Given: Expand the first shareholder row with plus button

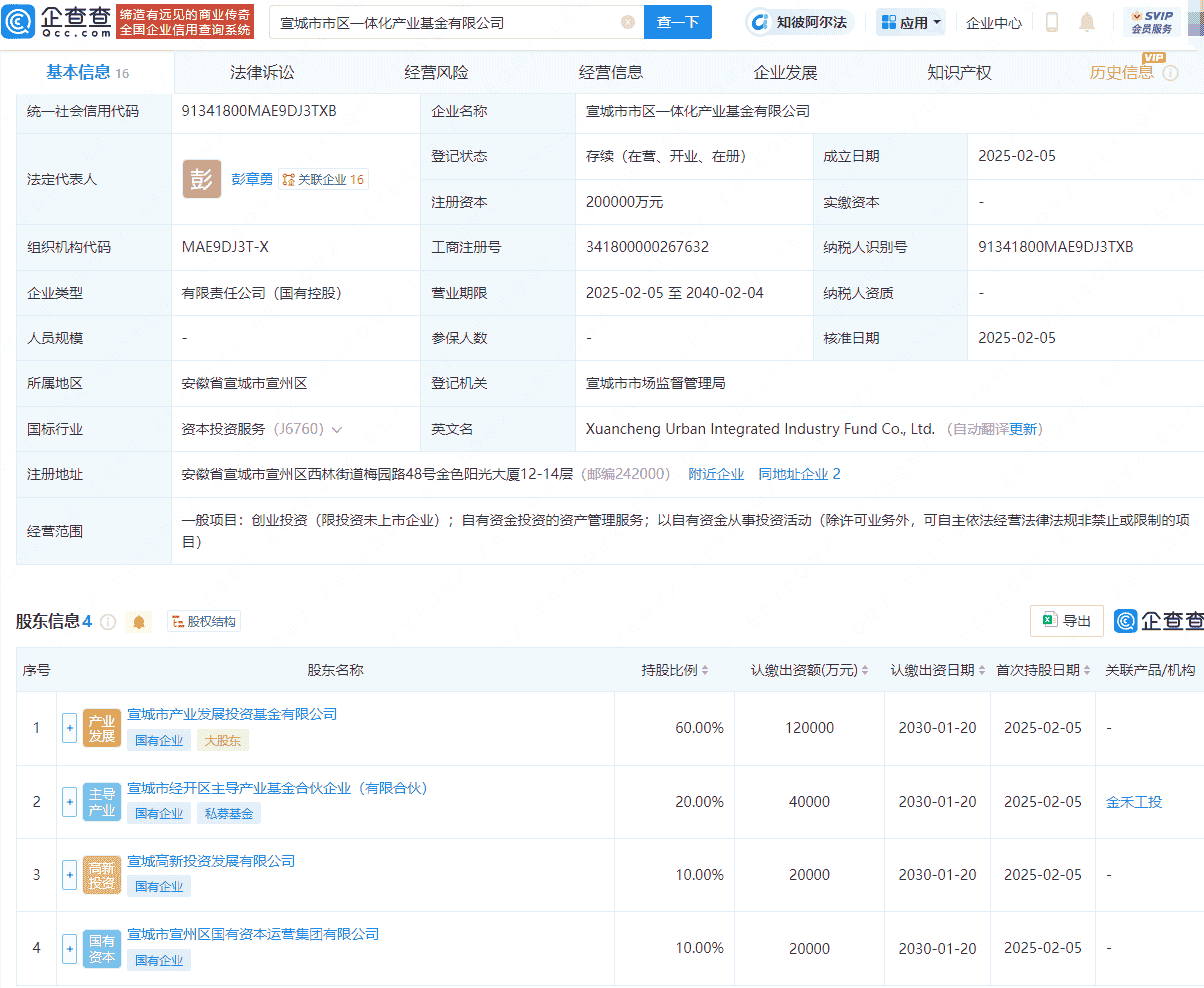Looking at the screenshot, I should coord(69,728).
